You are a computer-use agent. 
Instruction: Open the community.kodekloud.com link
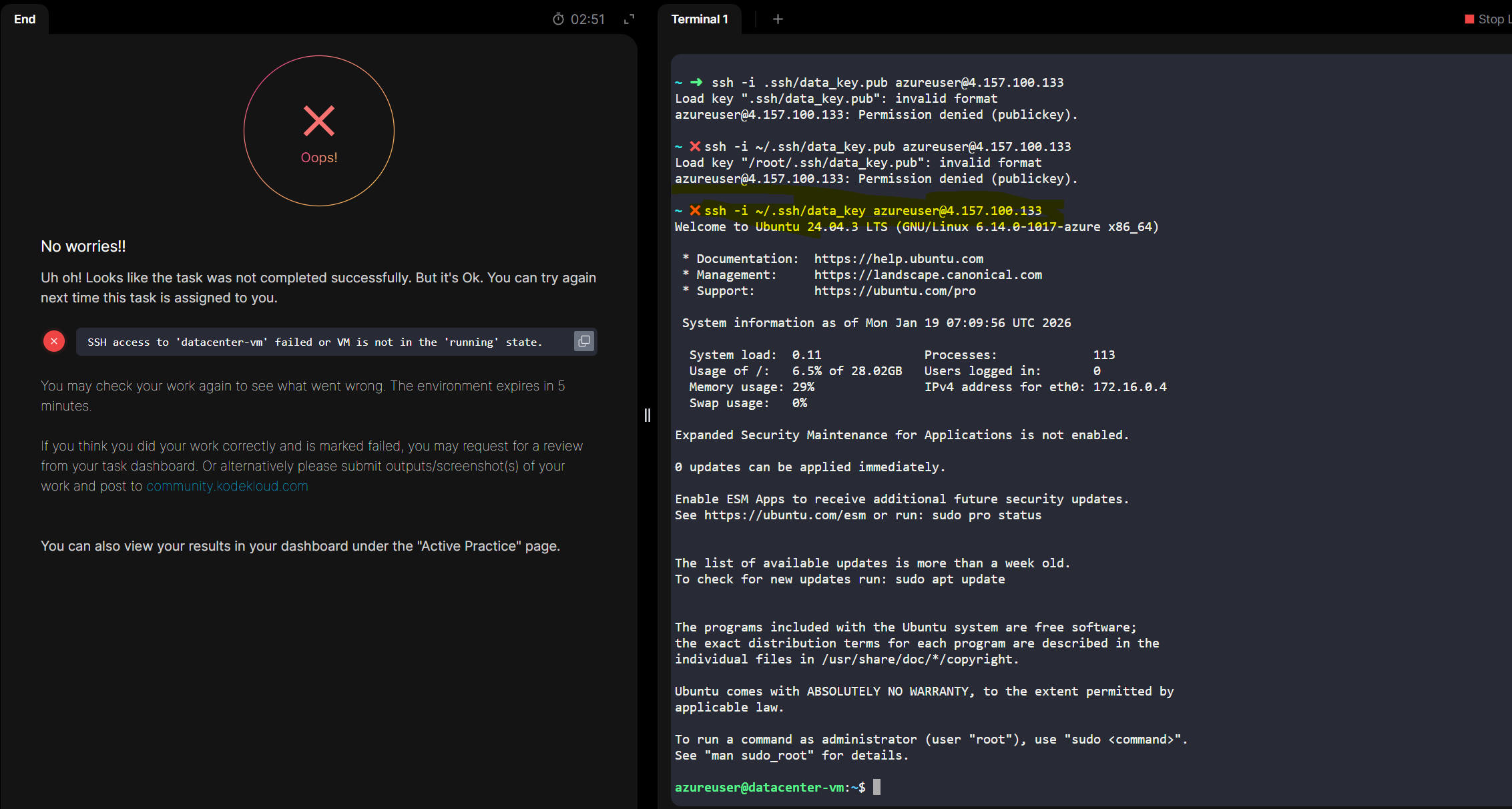[227, 486]
